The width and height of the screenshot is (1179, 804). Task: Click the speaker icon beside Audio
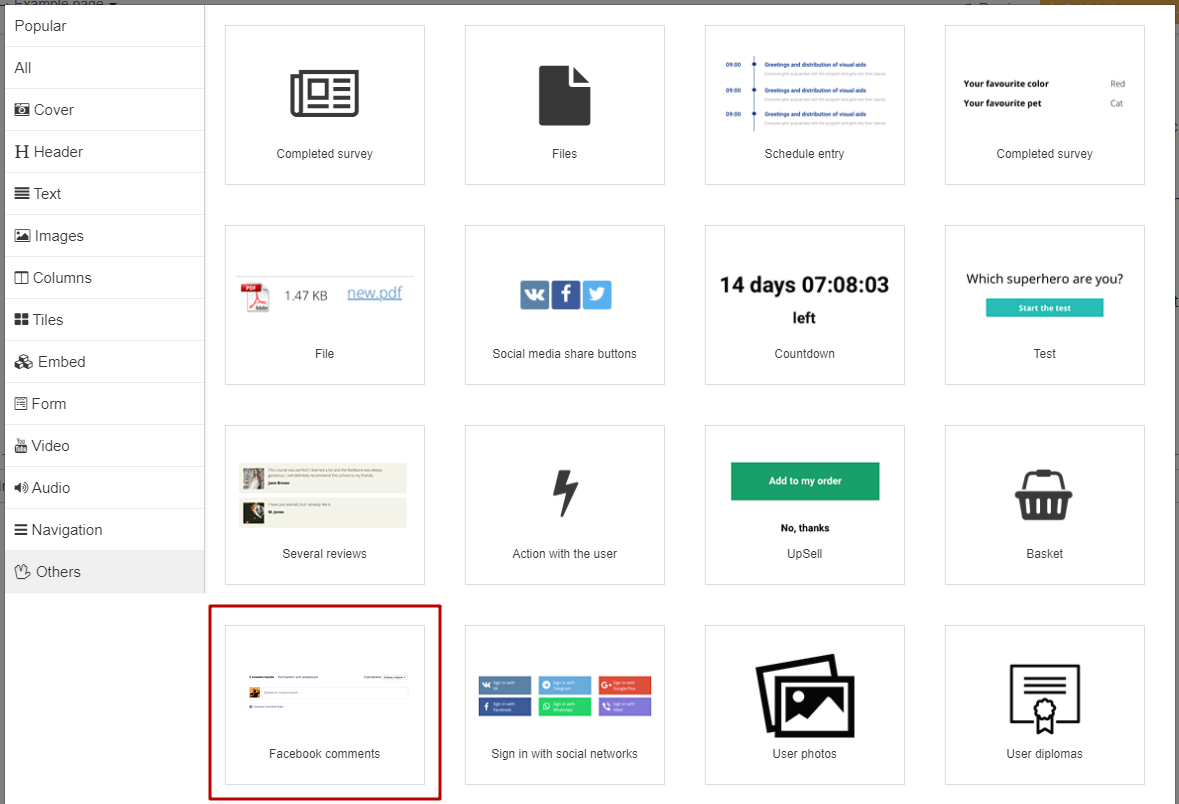click(x=21, y=488)
